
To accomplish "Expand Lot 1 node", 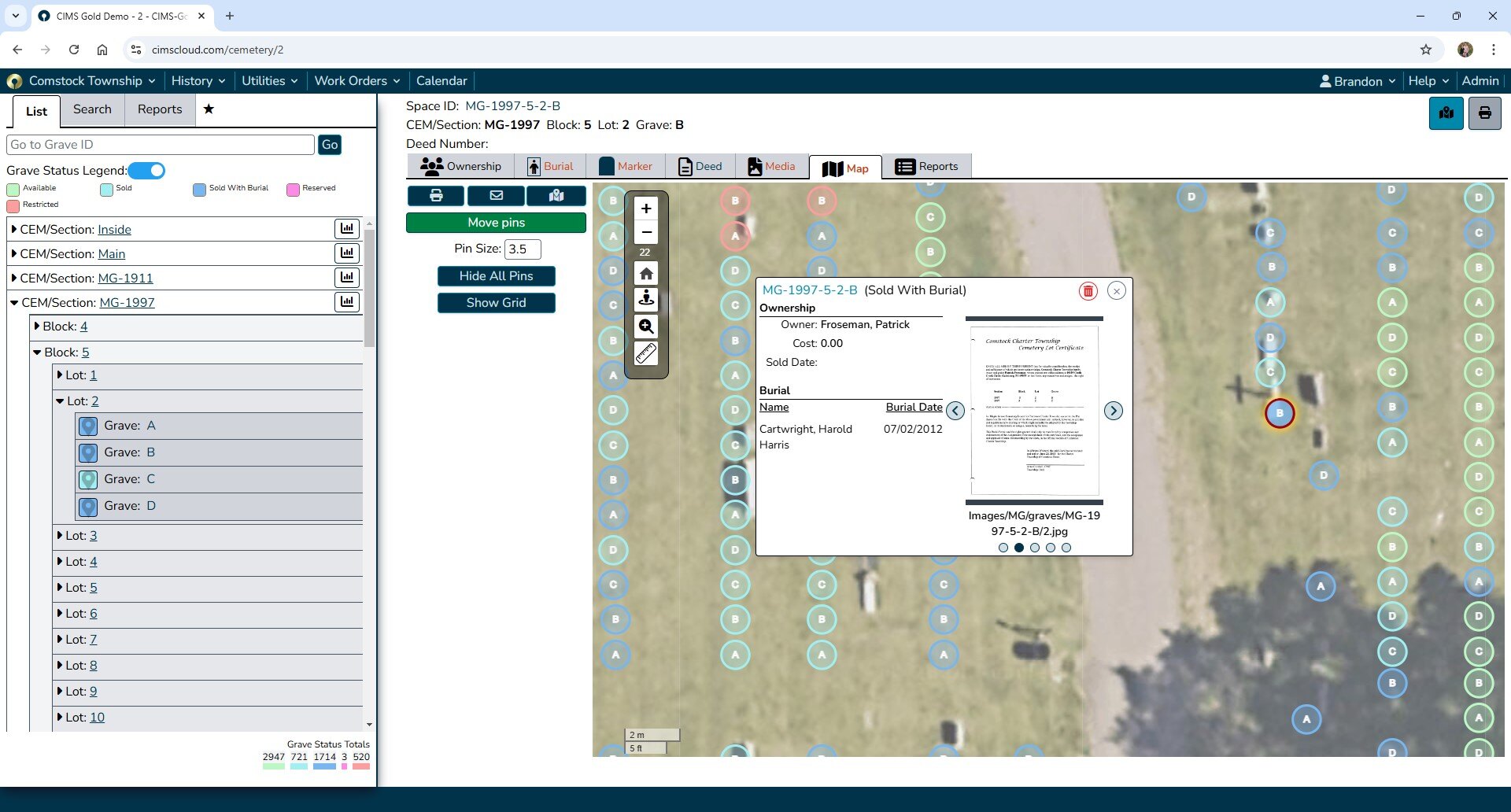I will (60, 375).
